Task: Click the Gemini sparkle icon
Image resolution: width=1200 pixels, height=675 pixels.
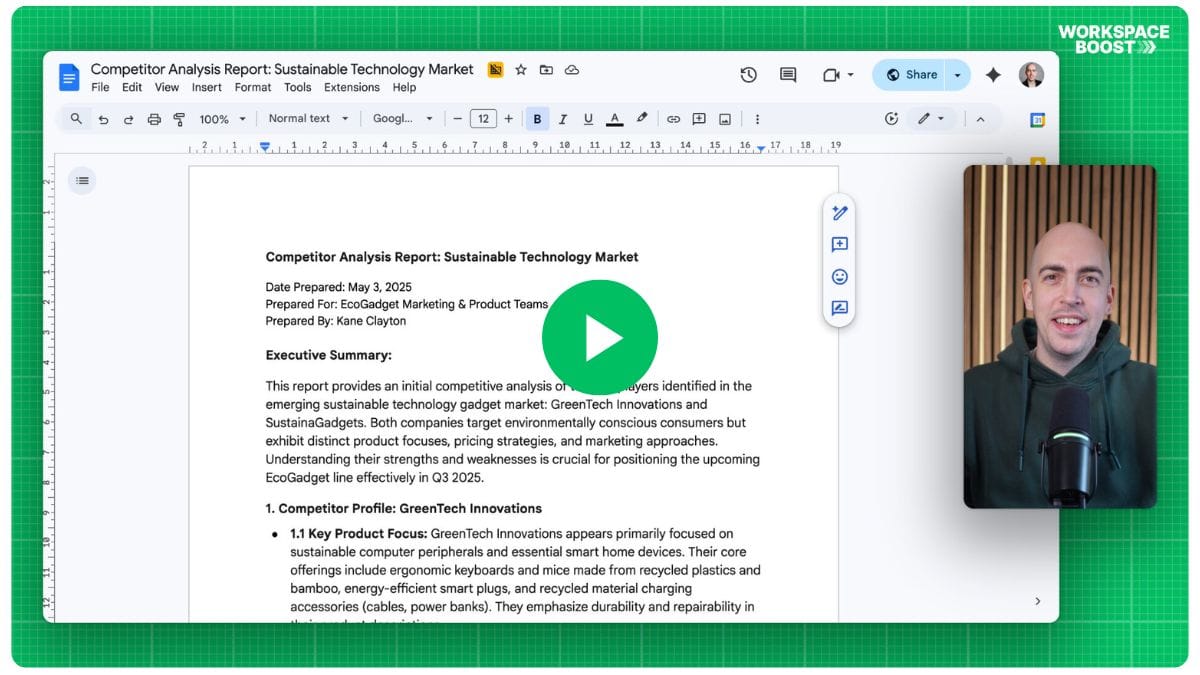Action: [x=993, y=75]
